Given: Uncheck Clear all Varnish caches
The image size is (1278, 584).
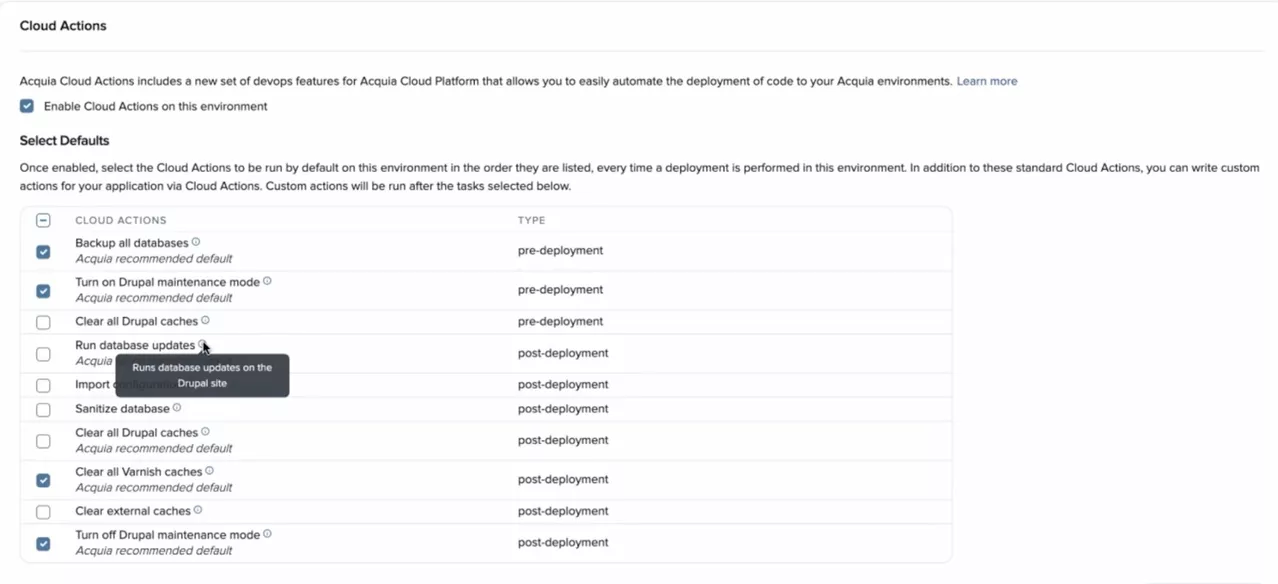Looking at the screenshot, I should 43,480.
